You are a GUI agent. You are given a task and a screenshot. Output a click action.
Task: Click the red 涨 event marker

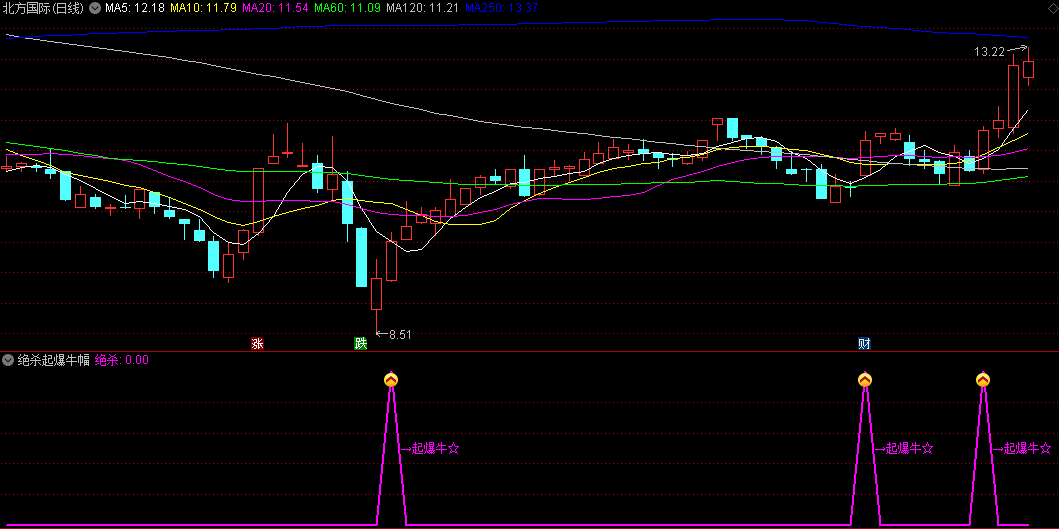257,344
